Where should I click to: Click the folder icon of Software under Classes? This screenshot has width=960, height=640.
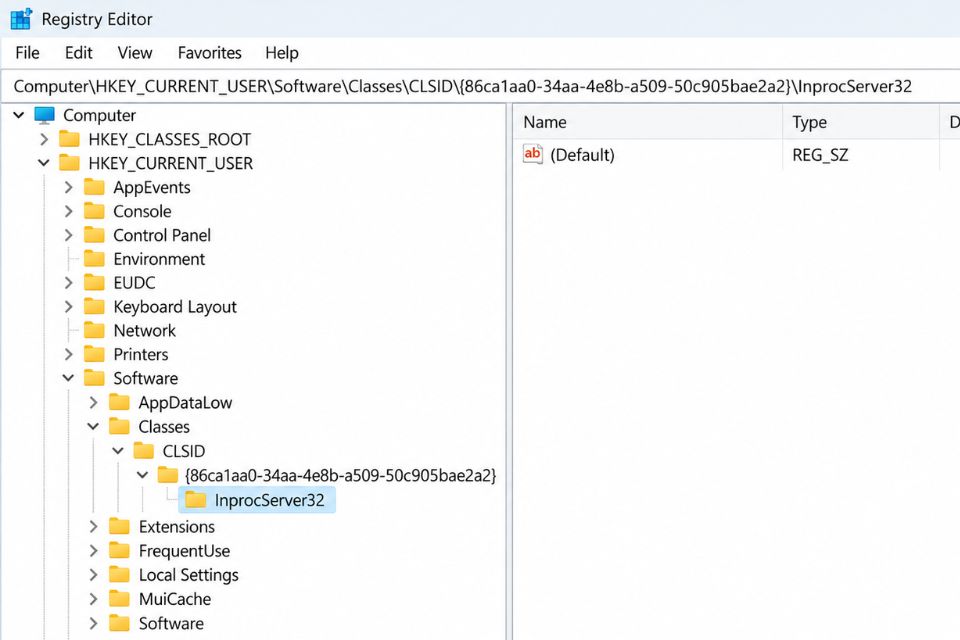coord(119,623)
